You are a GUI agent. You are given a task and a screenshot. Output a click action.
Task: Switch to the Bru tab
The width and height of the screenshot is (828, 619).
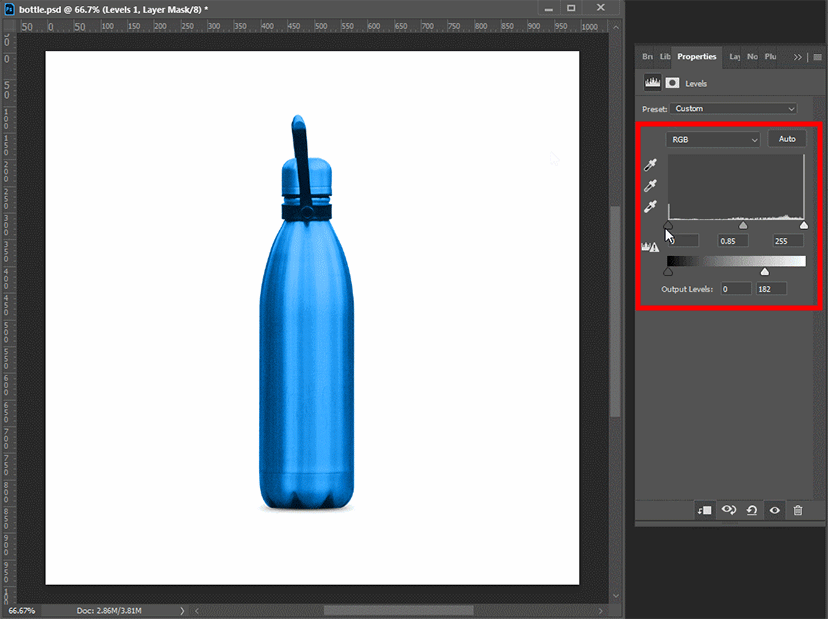[x=647, y=57]
